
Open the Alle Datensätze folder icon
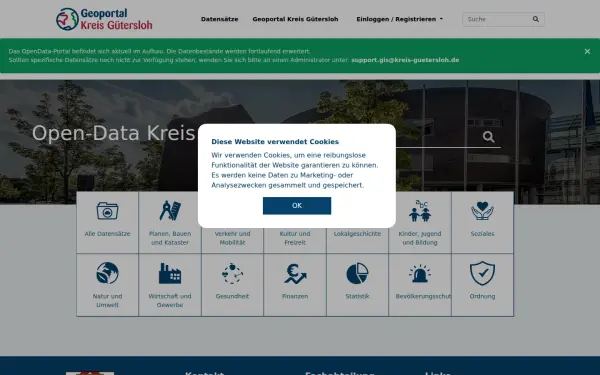click(107, 210)
